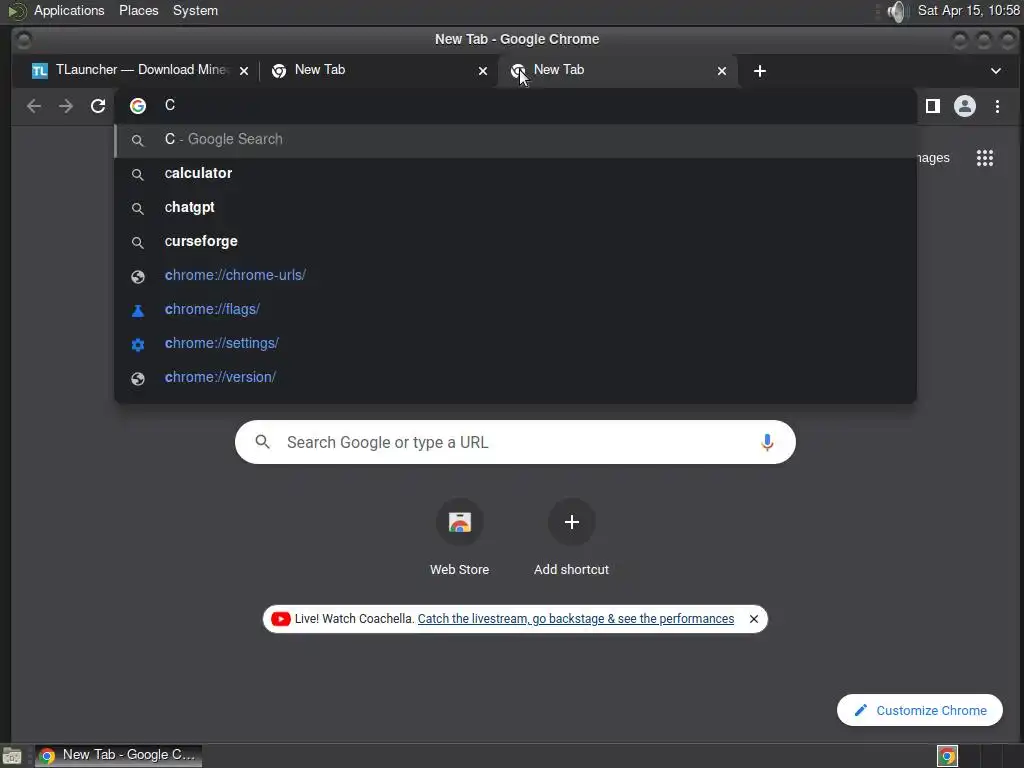Click the volume speaker icon in top panel
The width and height of the screenshot is (1024, 768).
pyautogui.click(x=898, y=11)
